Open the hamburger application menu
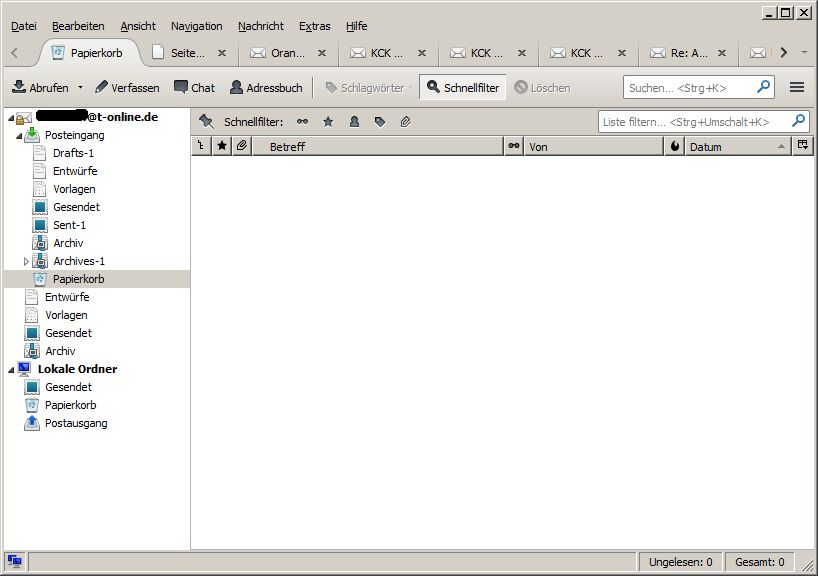This screenshot has height=576, width=818. pos(797,88)
